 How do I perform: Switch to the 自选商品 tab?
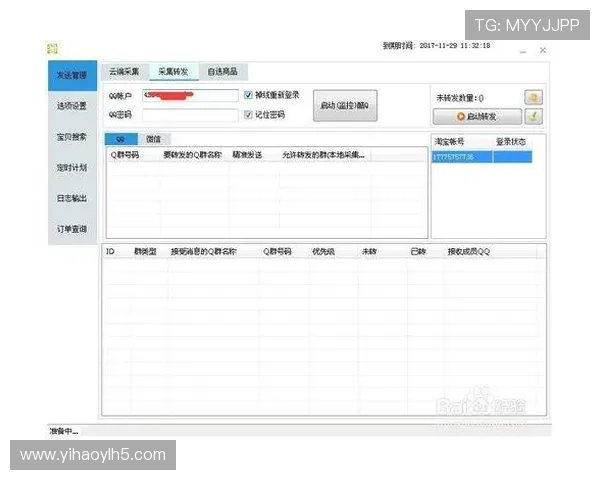tap(223, 72)
